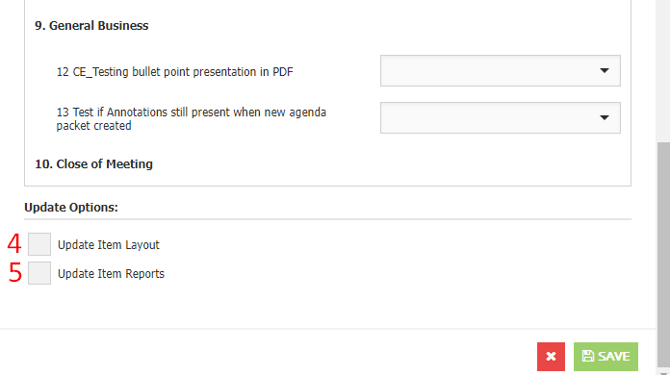Click the item "13 Test if Annotations still present"
The height and width of the screenshot is (375, 670).
pos(191,119)
